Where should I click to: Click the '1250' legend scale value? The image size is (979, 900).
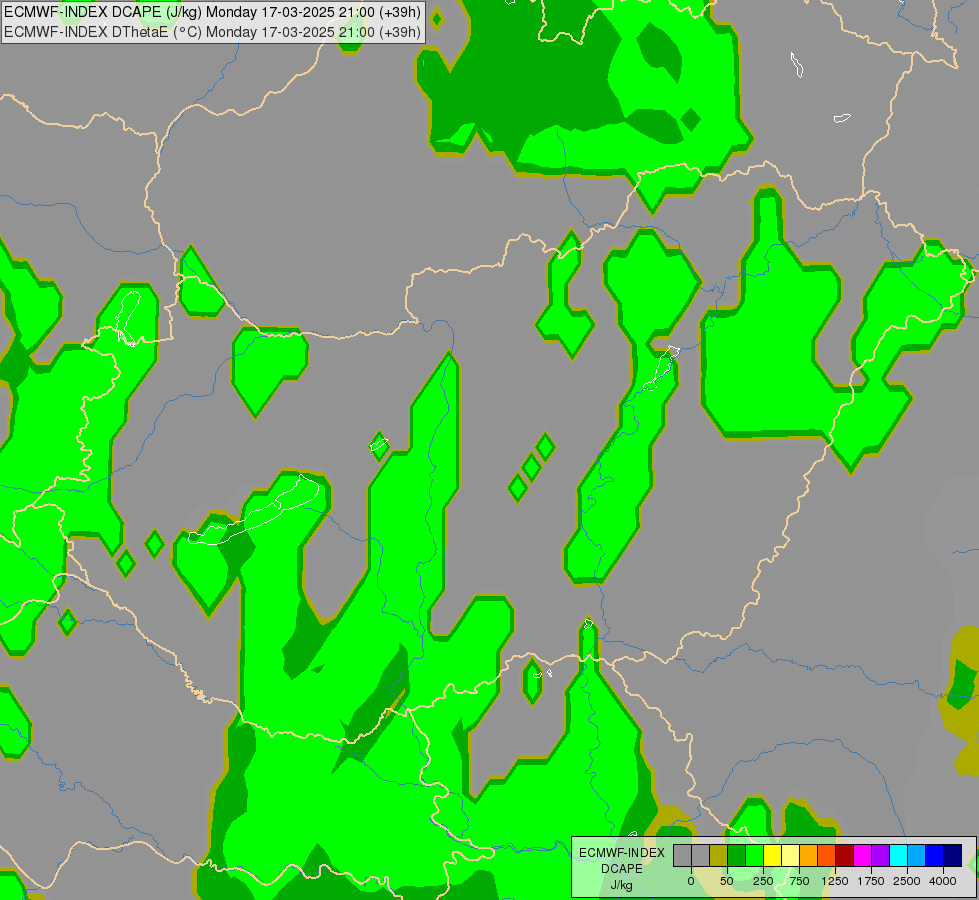click(835, 881)
